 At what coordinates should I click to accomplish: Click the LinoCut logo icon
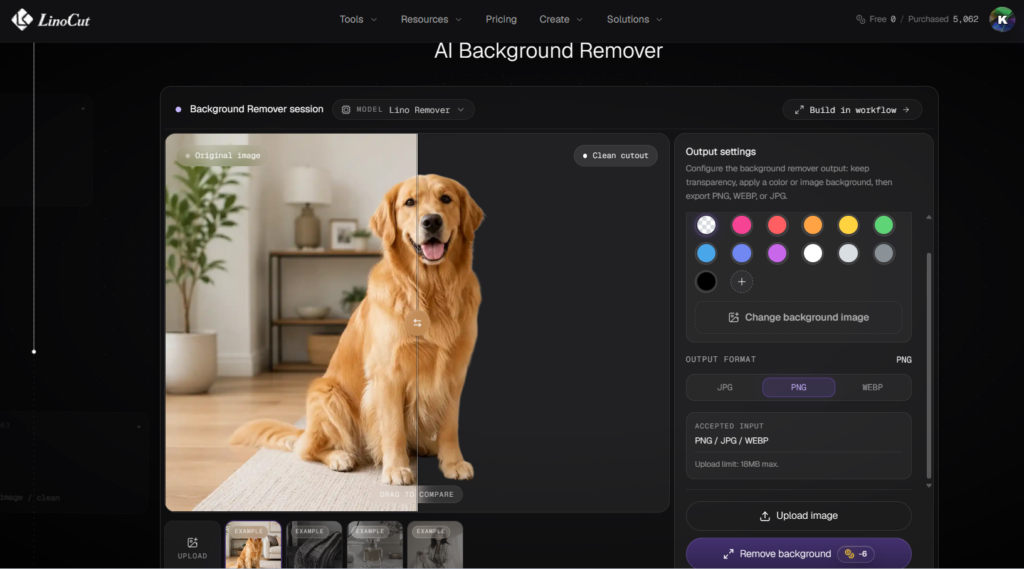(22, 20)
